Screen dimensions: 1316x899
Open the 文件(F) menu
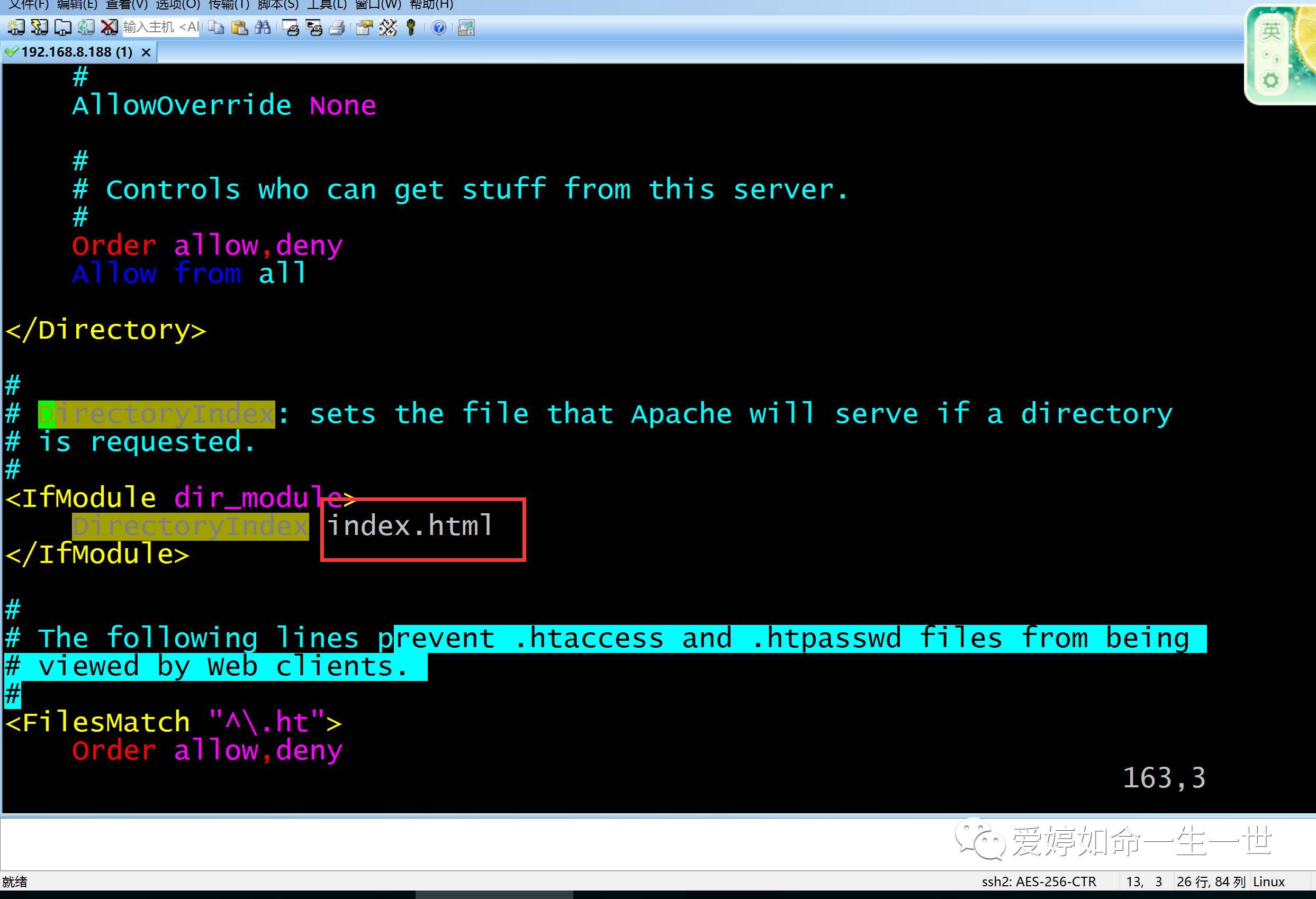click(28, 5)
